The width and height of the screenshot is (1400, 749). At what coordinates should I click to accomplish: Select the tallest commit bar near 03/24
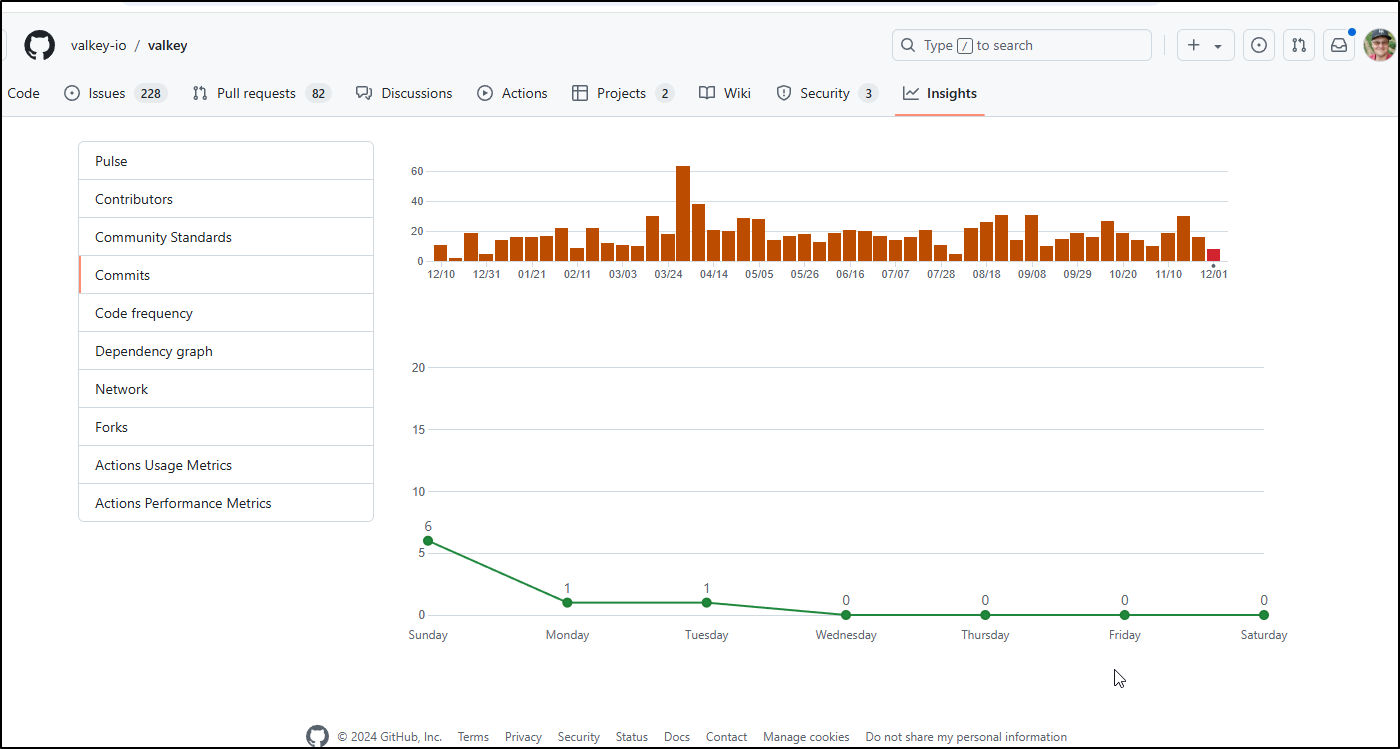(683, 214)
